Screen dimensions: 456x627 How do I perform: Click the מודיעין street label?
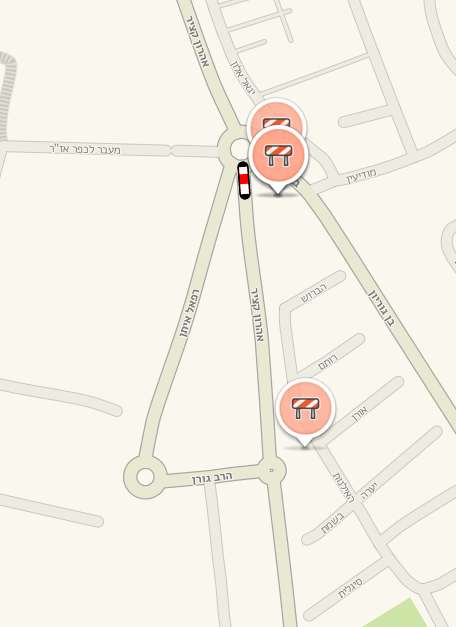coord(361,176)
